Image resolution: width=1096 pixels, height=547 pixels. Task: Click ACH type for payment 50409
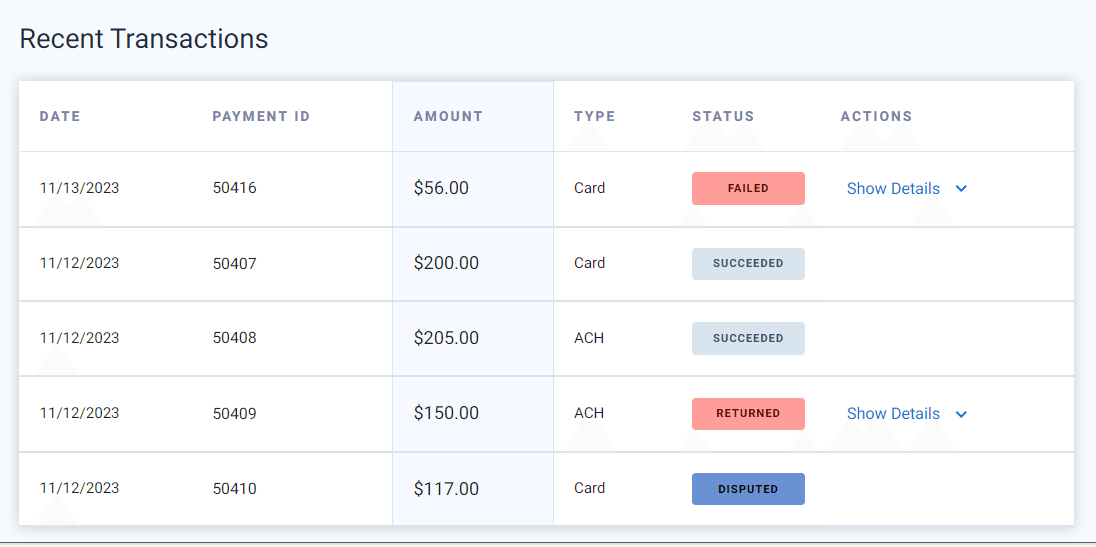click(589, 413)
